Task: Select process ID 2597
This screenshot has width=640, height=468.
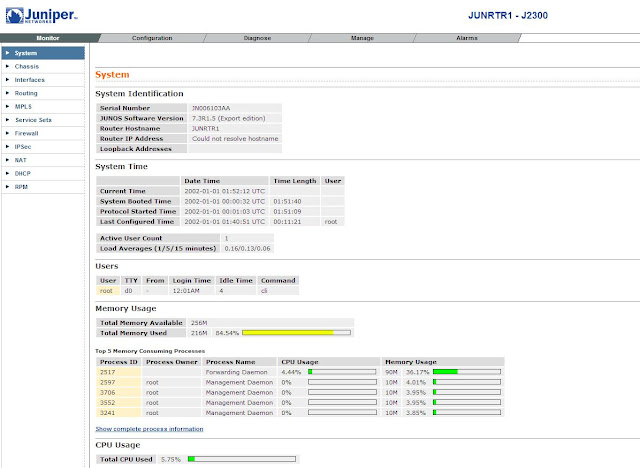Action: coord(119,382)
